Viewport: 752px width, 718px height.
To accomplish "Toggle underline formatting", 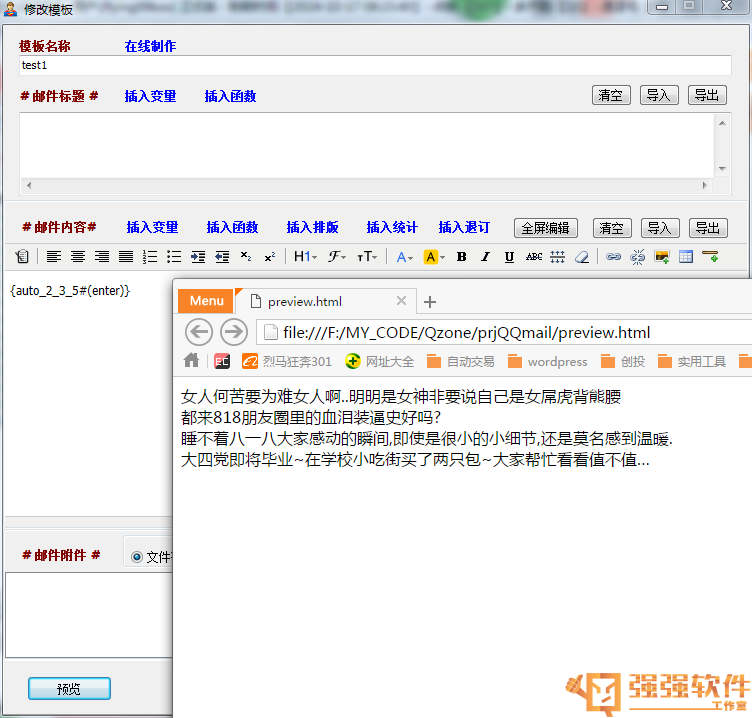I will pyautogui.click(x=509, y=257).
